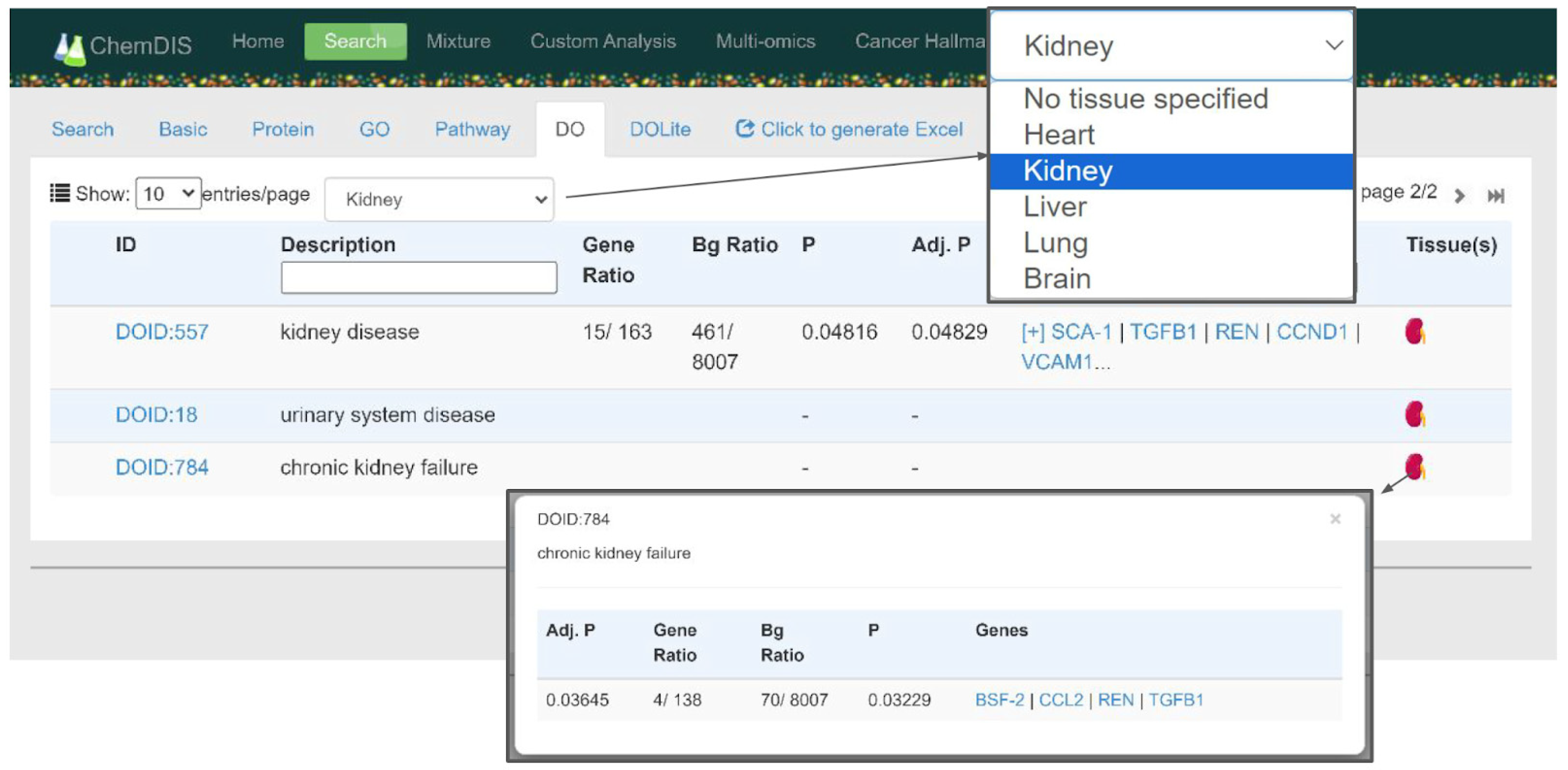The width and height of the screenshot is (1568, 770).
Task: Choose Heart in the tissue options
Action: (x=1058, y=135)
